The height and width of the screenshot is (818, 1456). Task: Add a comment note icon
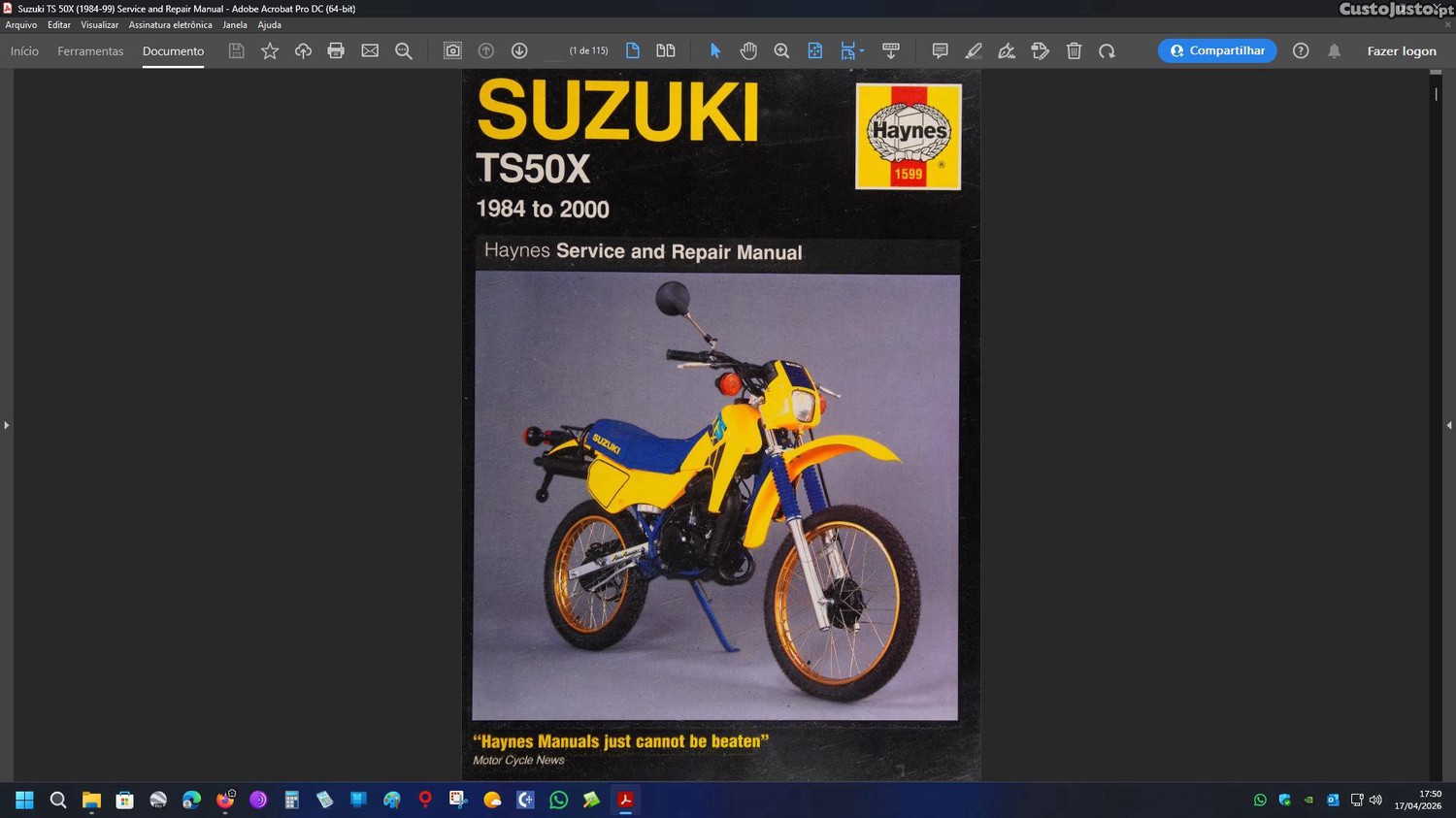click(940, 51)
